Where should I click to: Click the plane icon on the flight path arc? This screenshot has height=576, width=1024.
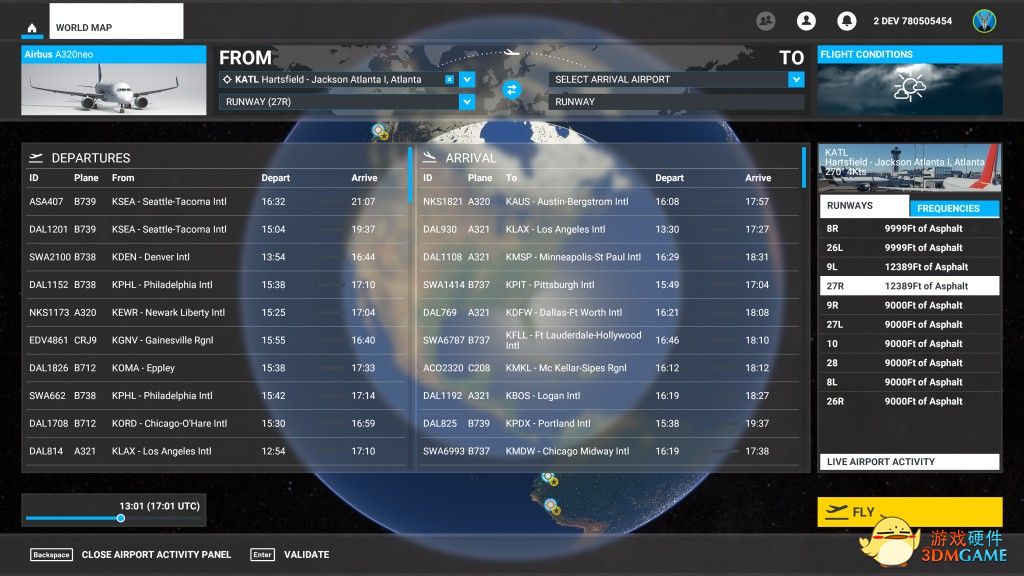click(x=511, y=52)
